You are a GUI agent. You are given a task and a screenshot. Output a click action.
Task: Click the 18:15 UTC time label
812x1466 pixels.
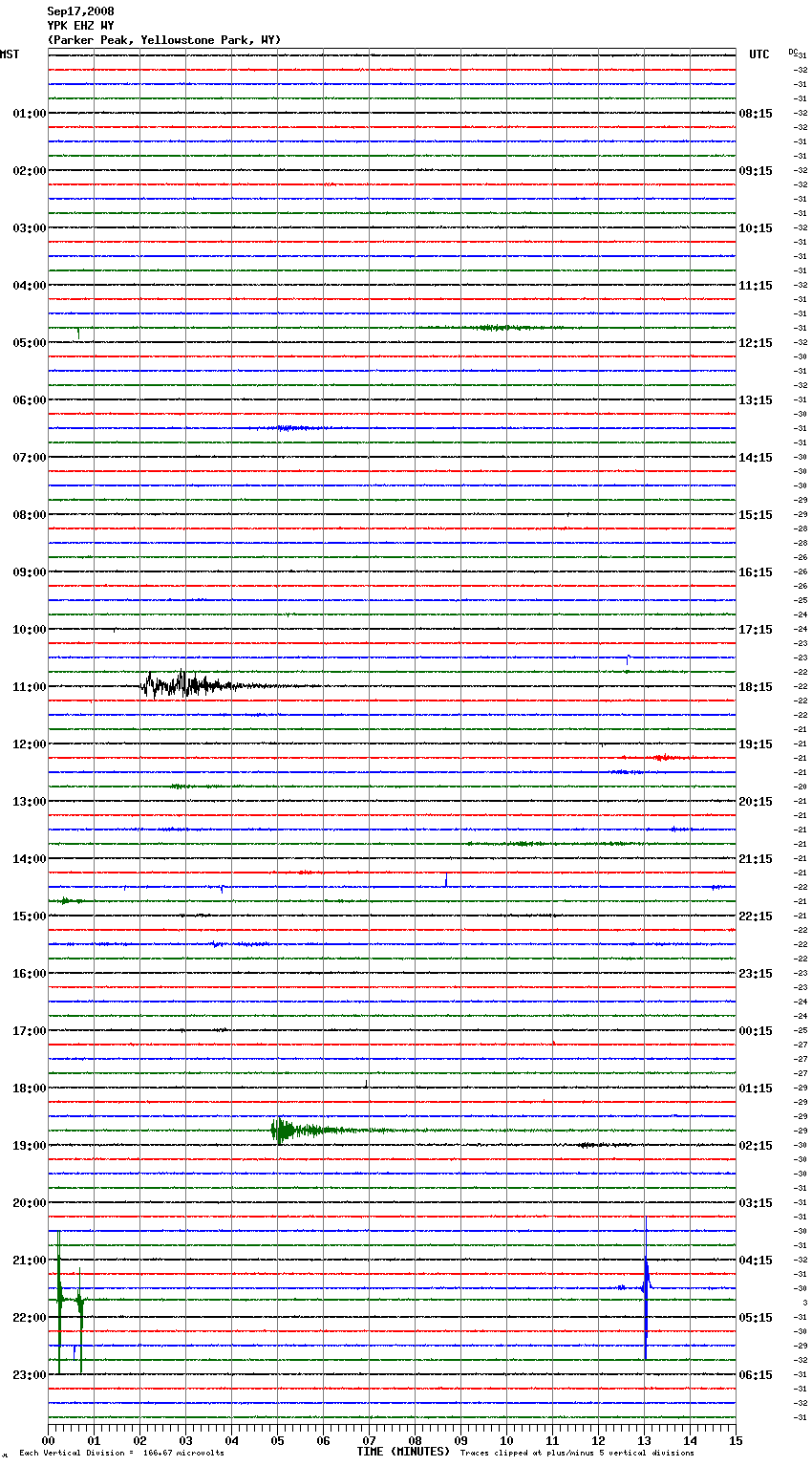point(756,687)
